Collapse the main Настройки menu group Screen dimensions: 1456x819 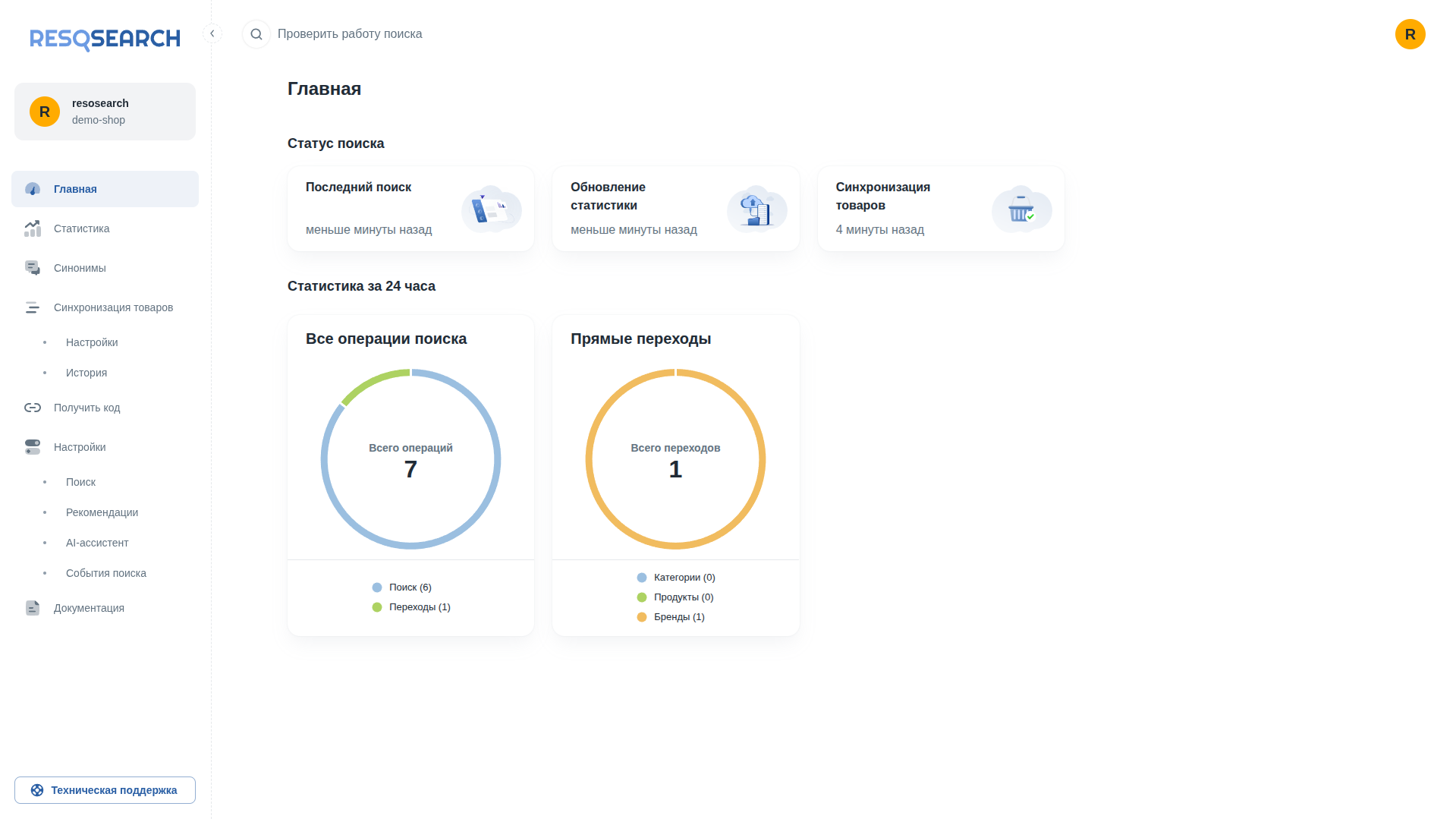click(105, 447)
